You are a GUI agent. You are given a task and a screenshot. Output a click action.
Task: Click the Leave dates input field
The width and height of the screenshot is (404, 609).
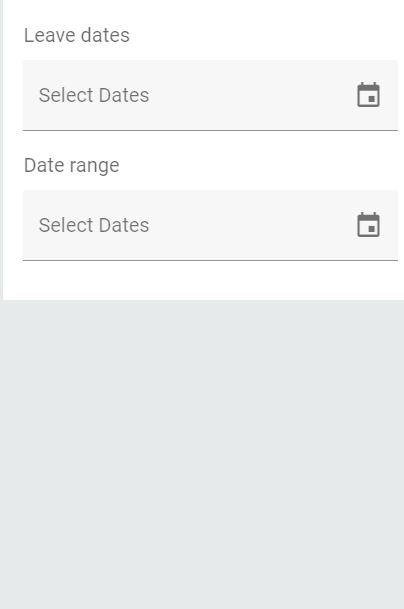point(210,95)
